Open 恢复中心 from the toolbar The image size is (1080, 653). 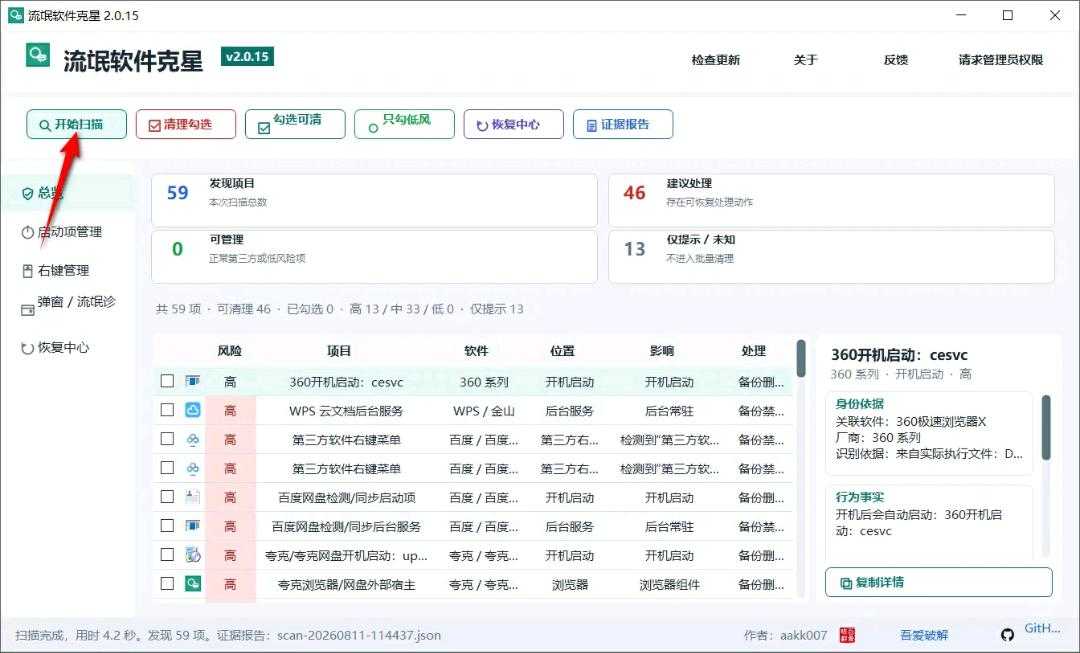(x=514, y=125)
